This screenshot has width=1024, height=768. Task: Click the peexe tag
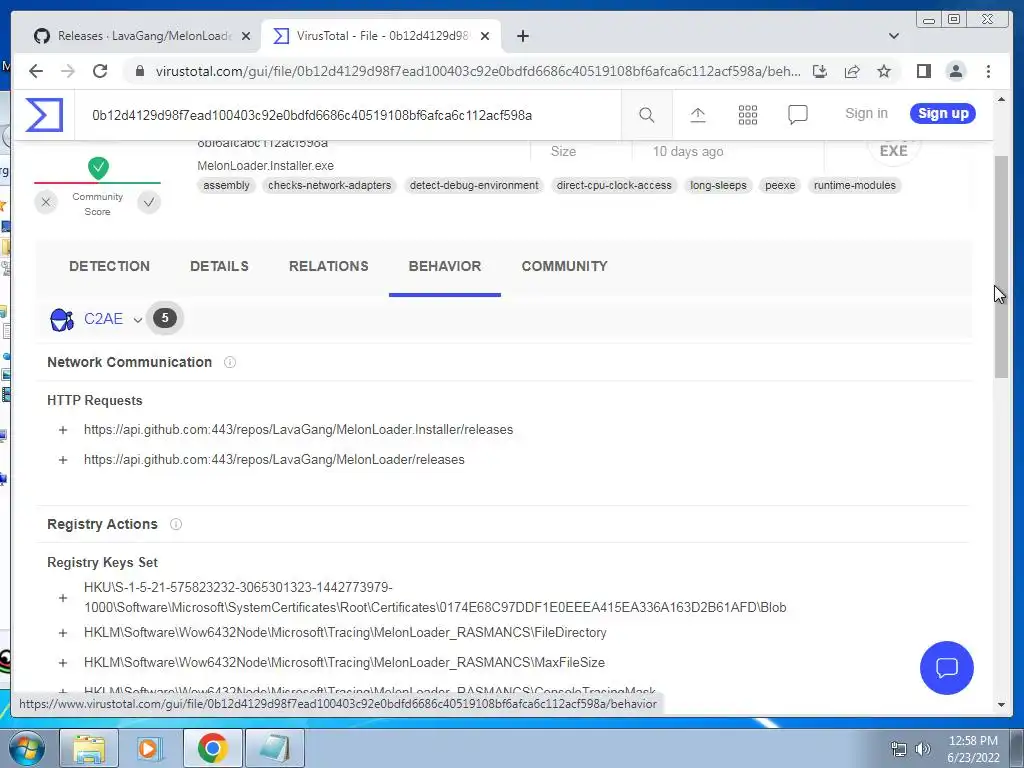(780, 185)
